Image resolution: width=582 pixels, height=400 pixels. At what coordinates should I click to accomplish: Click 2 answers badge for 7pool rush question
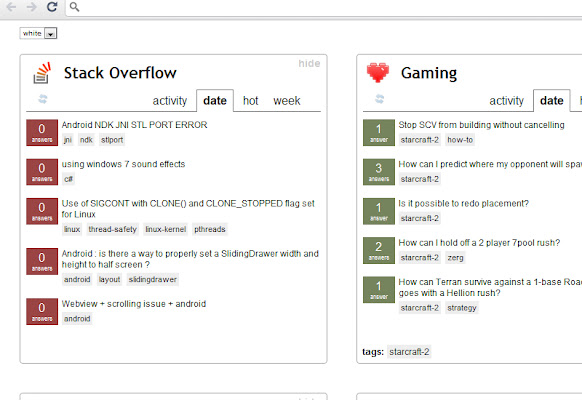coord(379,250)
